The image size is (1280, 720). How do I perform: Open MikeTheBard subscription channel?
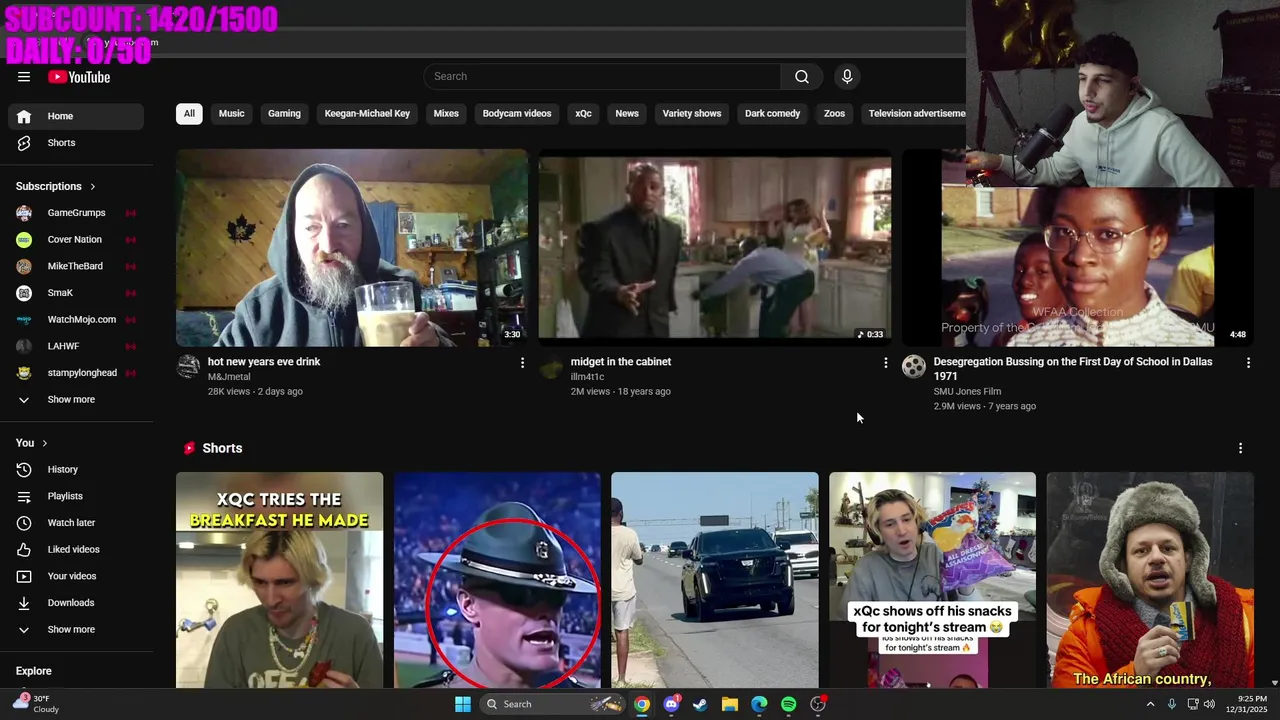click(76, 266)
